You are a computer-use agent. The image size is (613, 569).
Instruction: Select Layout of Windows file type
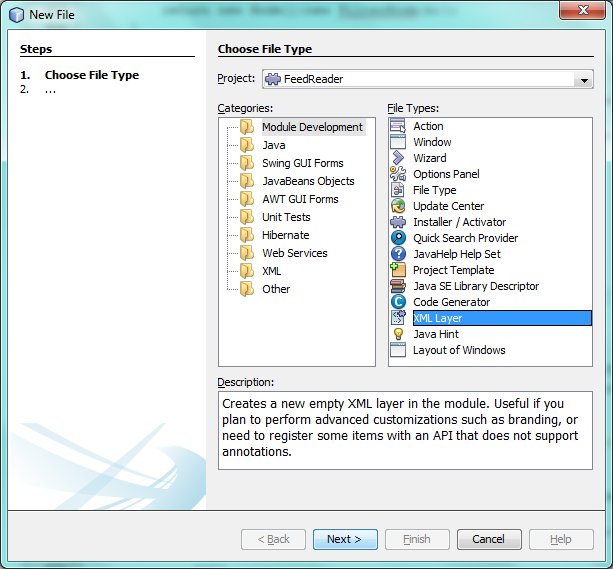point(459,350)
